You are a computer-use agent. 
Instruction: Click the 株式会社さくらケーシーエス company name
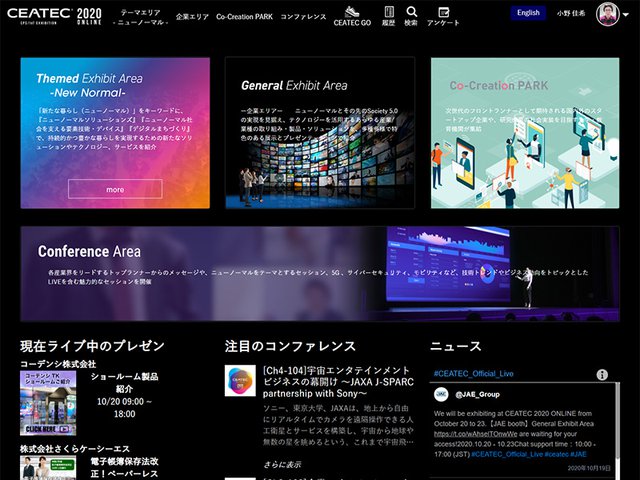click(75, 449)
